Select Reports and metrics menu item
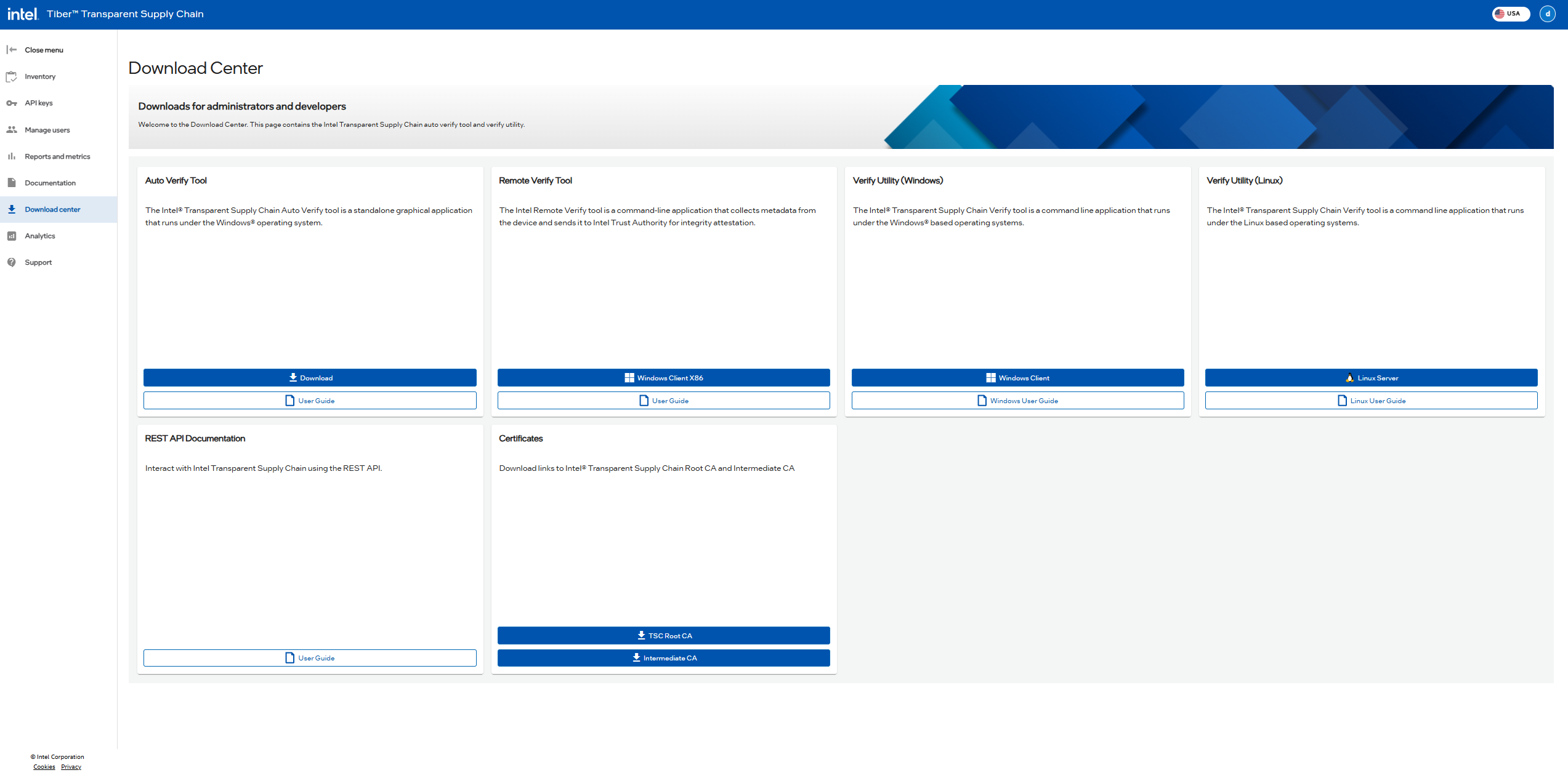This screenshot has width=1568, height=778. coord(59,156)
